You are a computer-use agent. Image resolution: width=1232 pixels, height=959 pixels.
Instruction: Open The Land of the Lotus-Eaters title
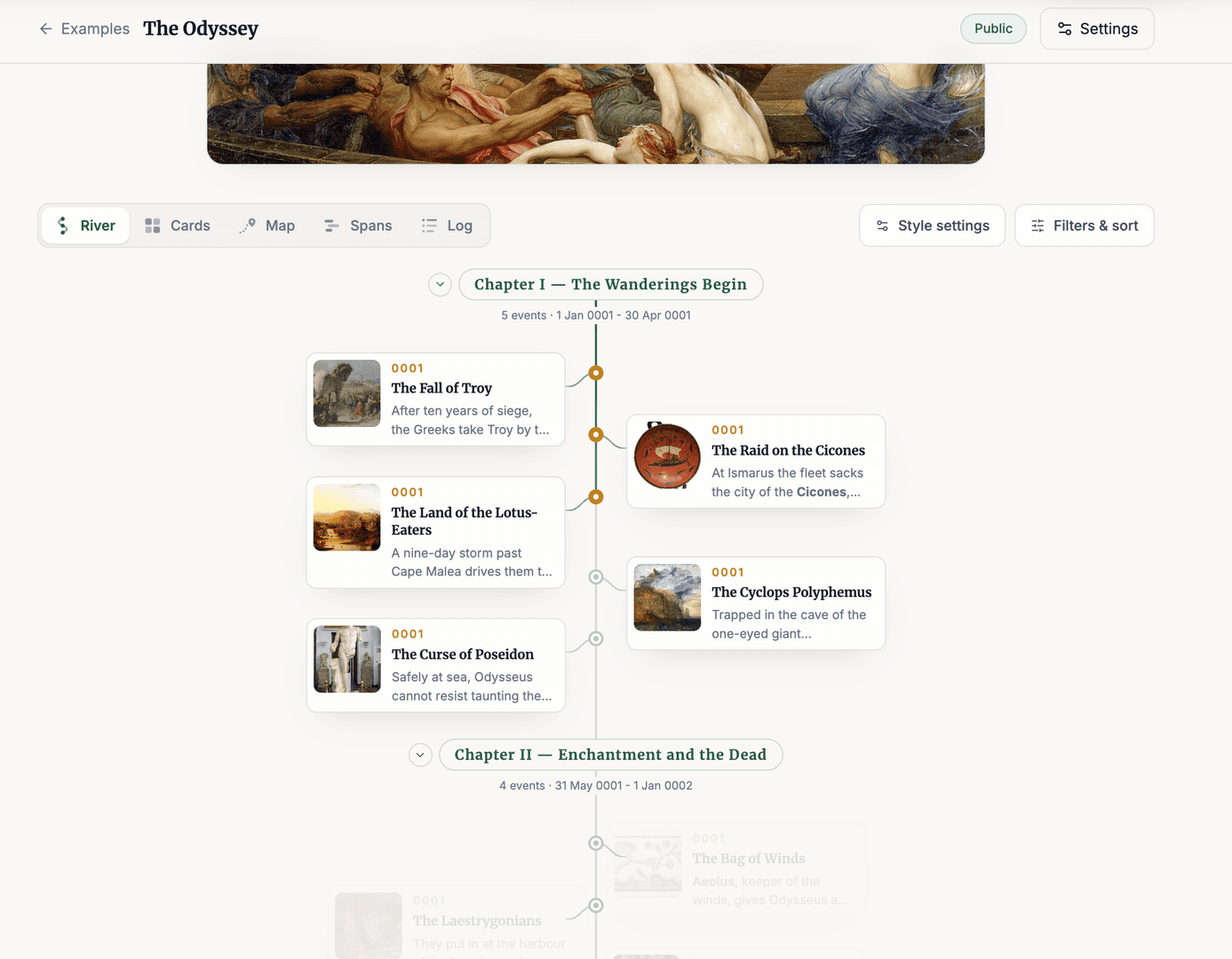[x=465, y=521]
